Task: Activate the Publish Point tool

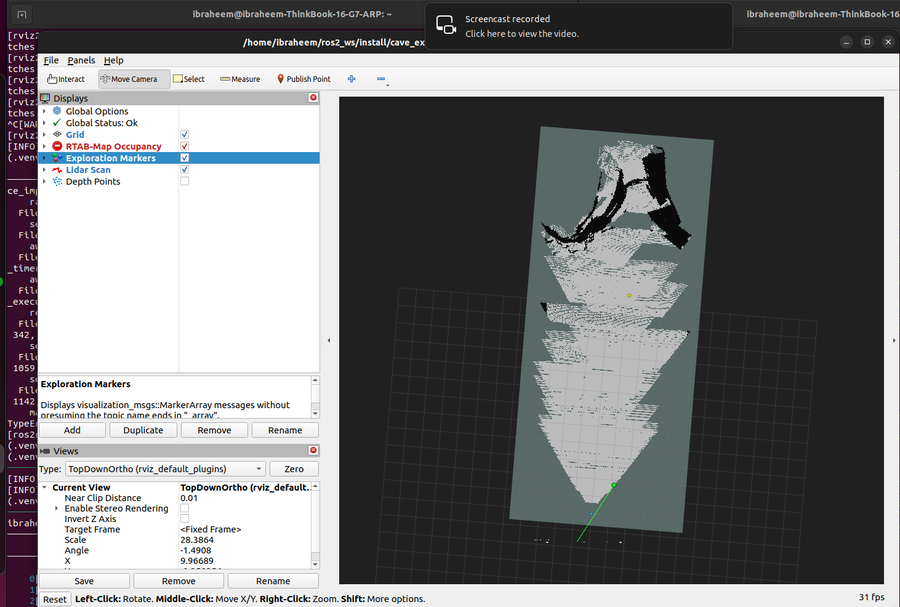Action: click(x=304, y=79)
